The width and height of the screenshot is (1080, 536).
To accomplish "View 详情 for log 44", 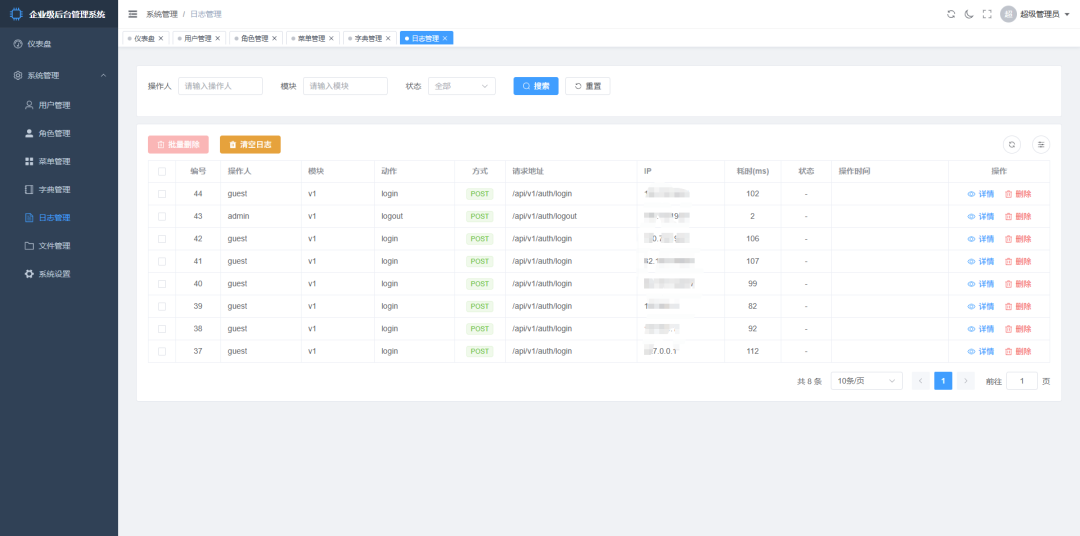I will [981, 194].
